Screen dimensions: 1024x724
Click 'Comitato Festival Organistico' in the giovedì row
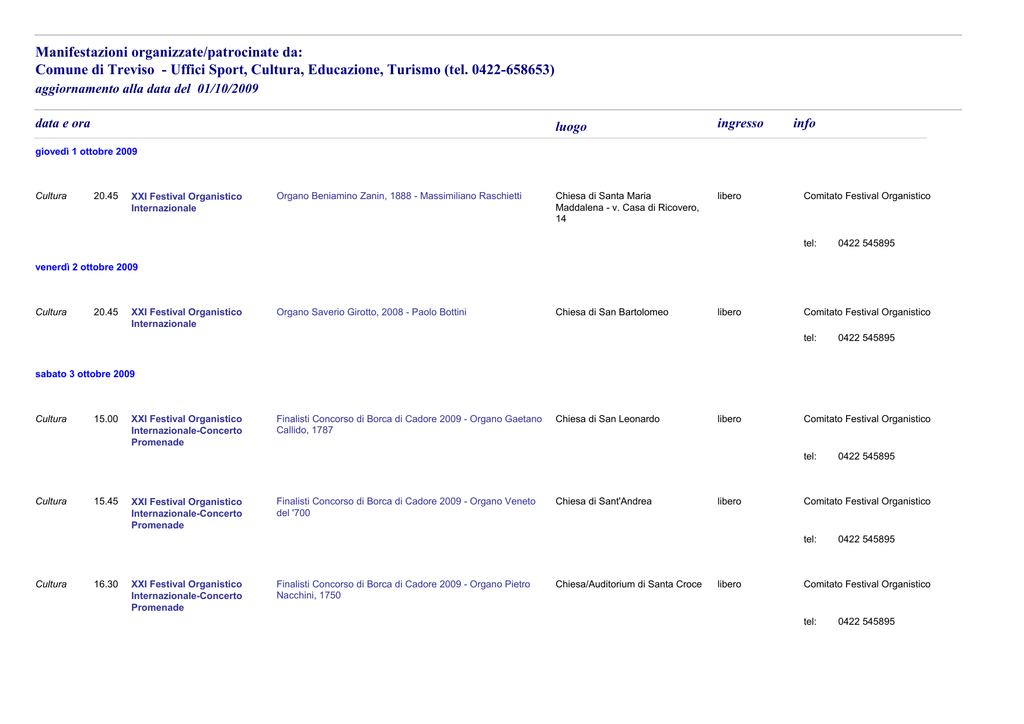[867, 196]
